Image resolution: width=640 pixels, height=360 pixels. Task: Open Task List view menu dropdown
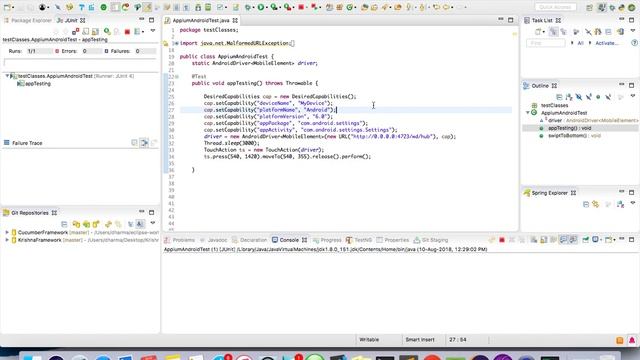tap(633, 31)
